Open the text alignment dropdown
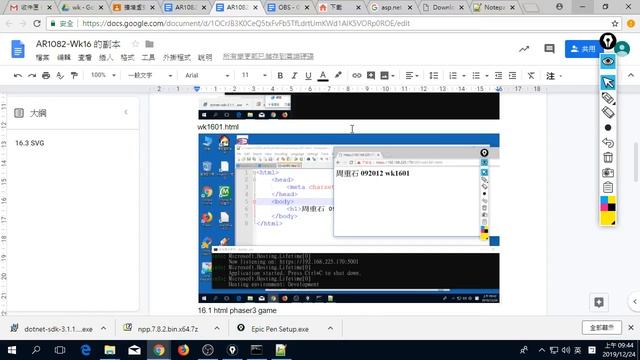 pyautogui.click(x=412, y=76)
